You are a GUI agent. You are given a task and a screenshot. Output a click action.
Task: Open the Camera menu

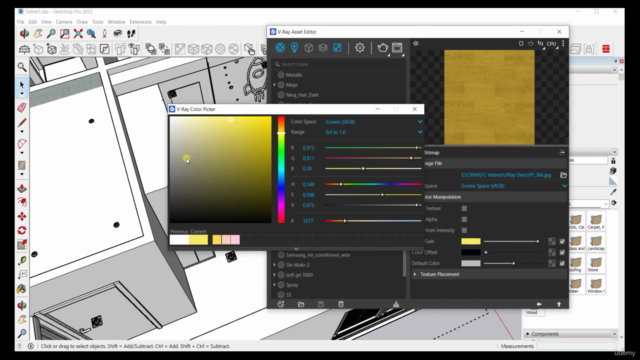[x=64, y=22]
